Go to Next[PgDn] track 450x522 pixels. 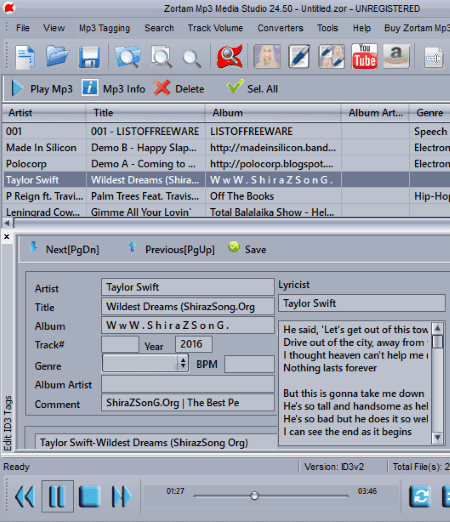(64, 249)
